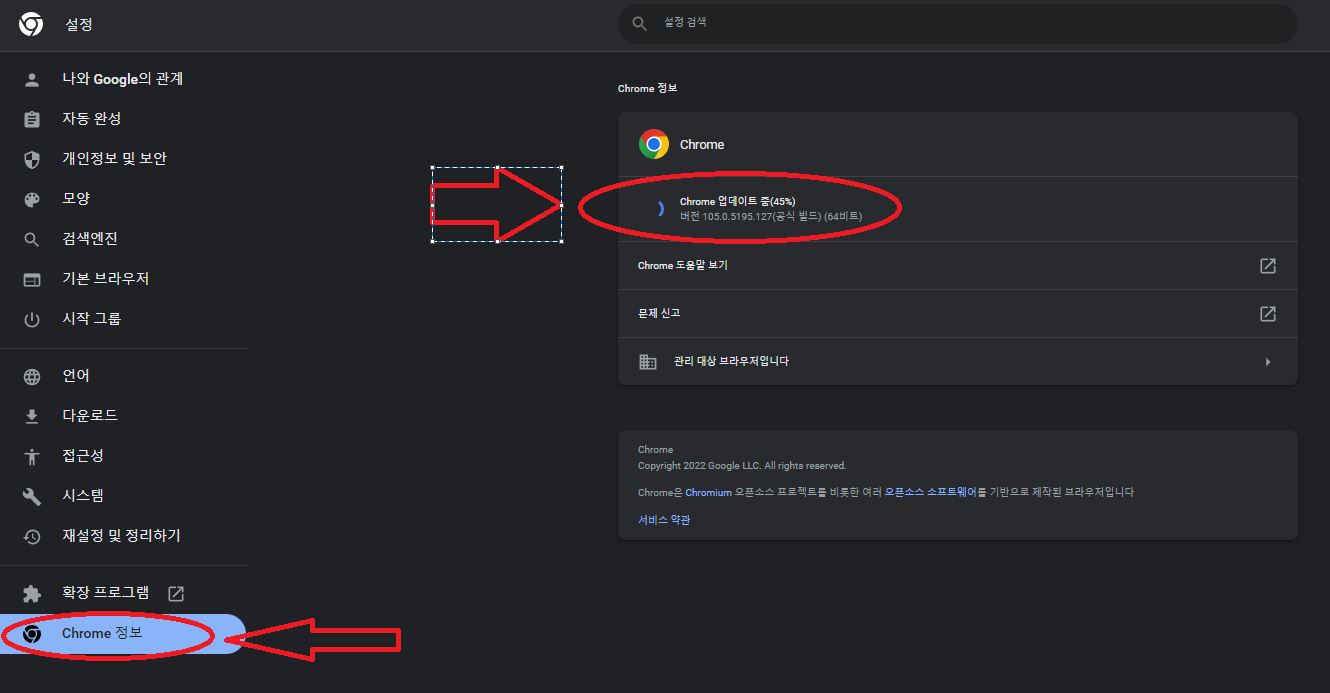Click the shield icon for 개인정보 및 보안

(32, 159)
